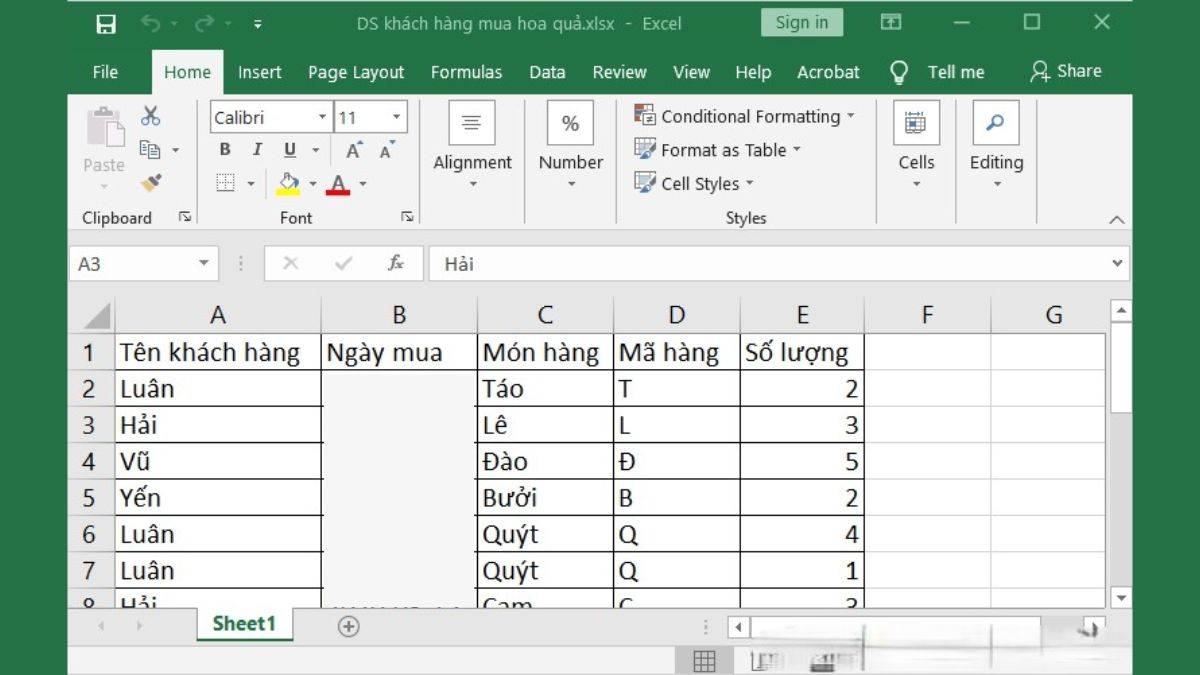This screenshot has width=1200, height=675.
Task: Open the Formulas tab
Action: pos(466,72)
